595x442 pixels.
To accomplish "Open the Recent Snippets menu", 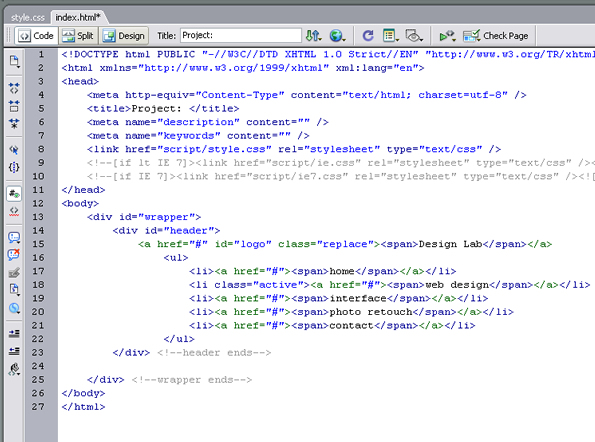I will [x=14, y=289].
